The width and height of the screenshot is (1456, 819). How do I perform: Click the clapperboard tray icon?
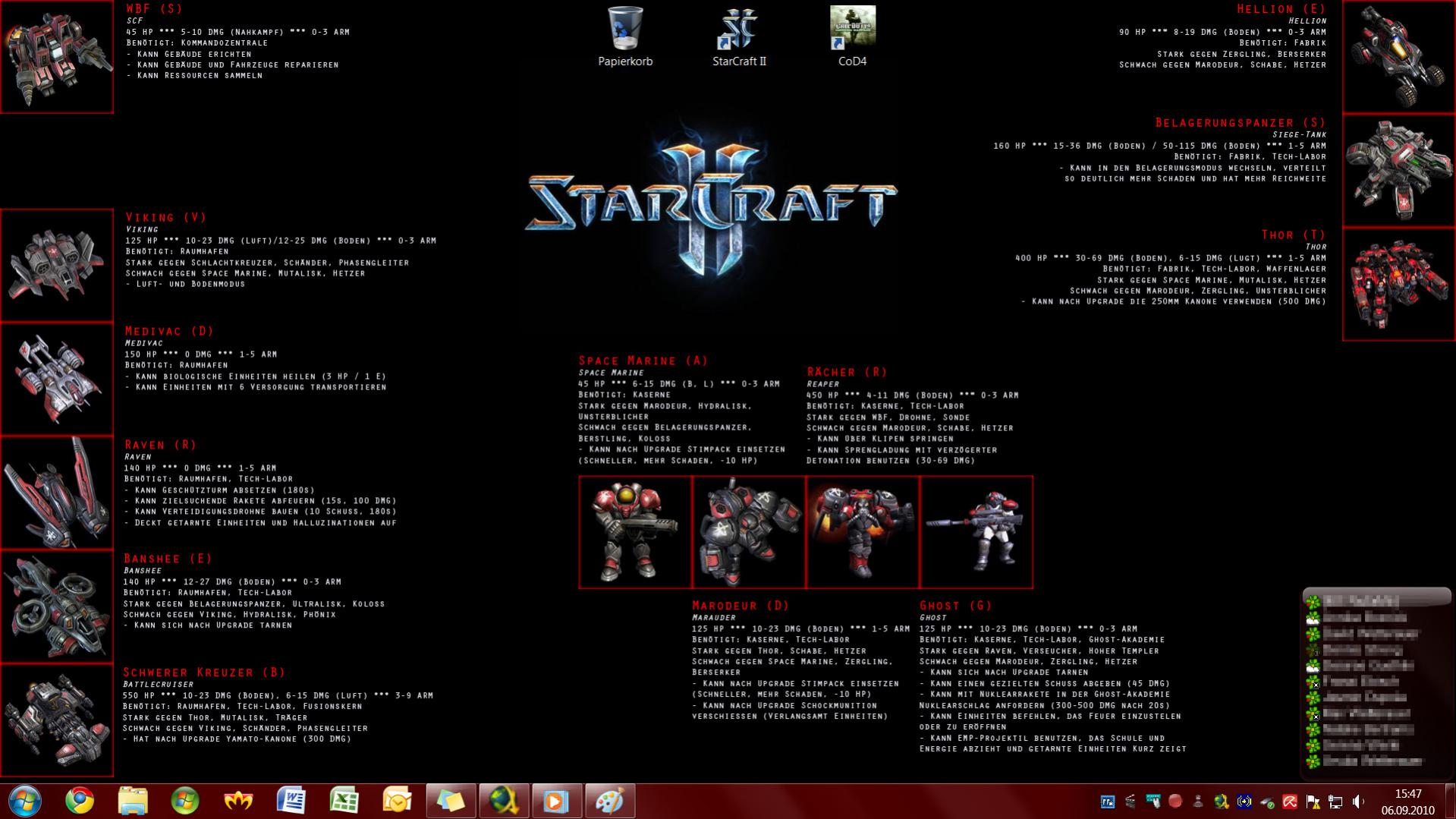pos(1130,802)
